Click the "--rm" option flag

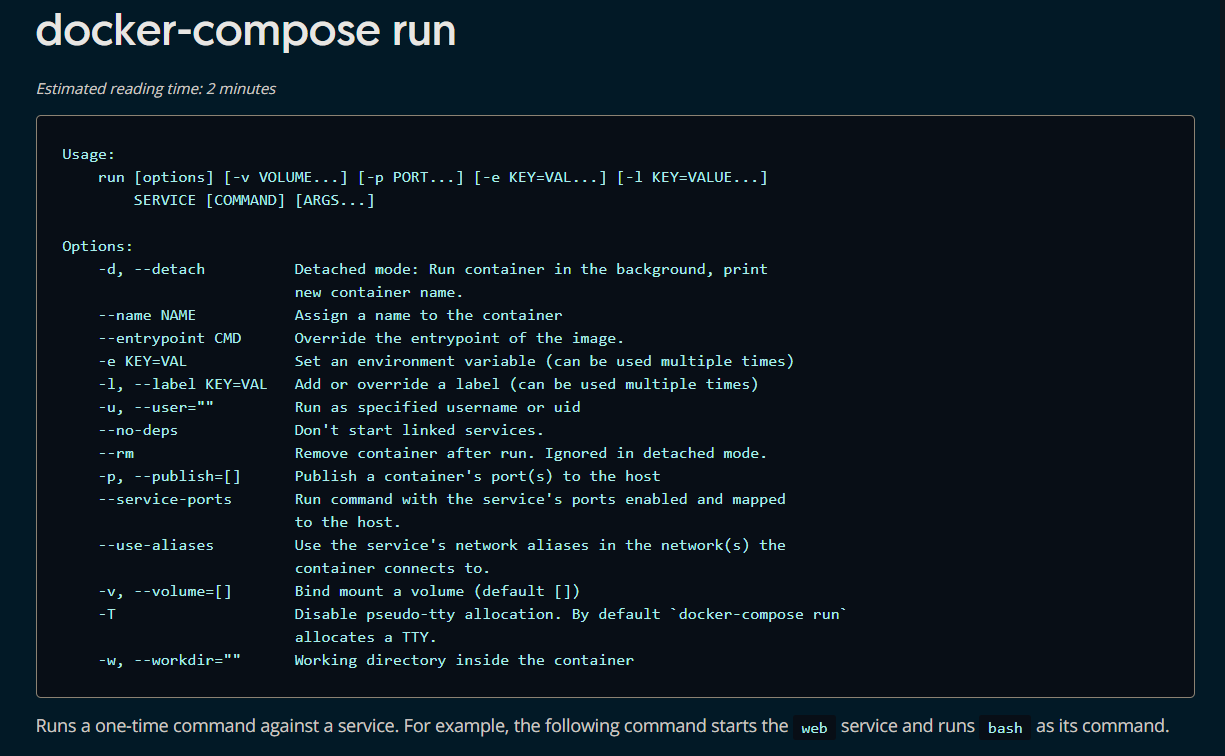coord(116,453)
